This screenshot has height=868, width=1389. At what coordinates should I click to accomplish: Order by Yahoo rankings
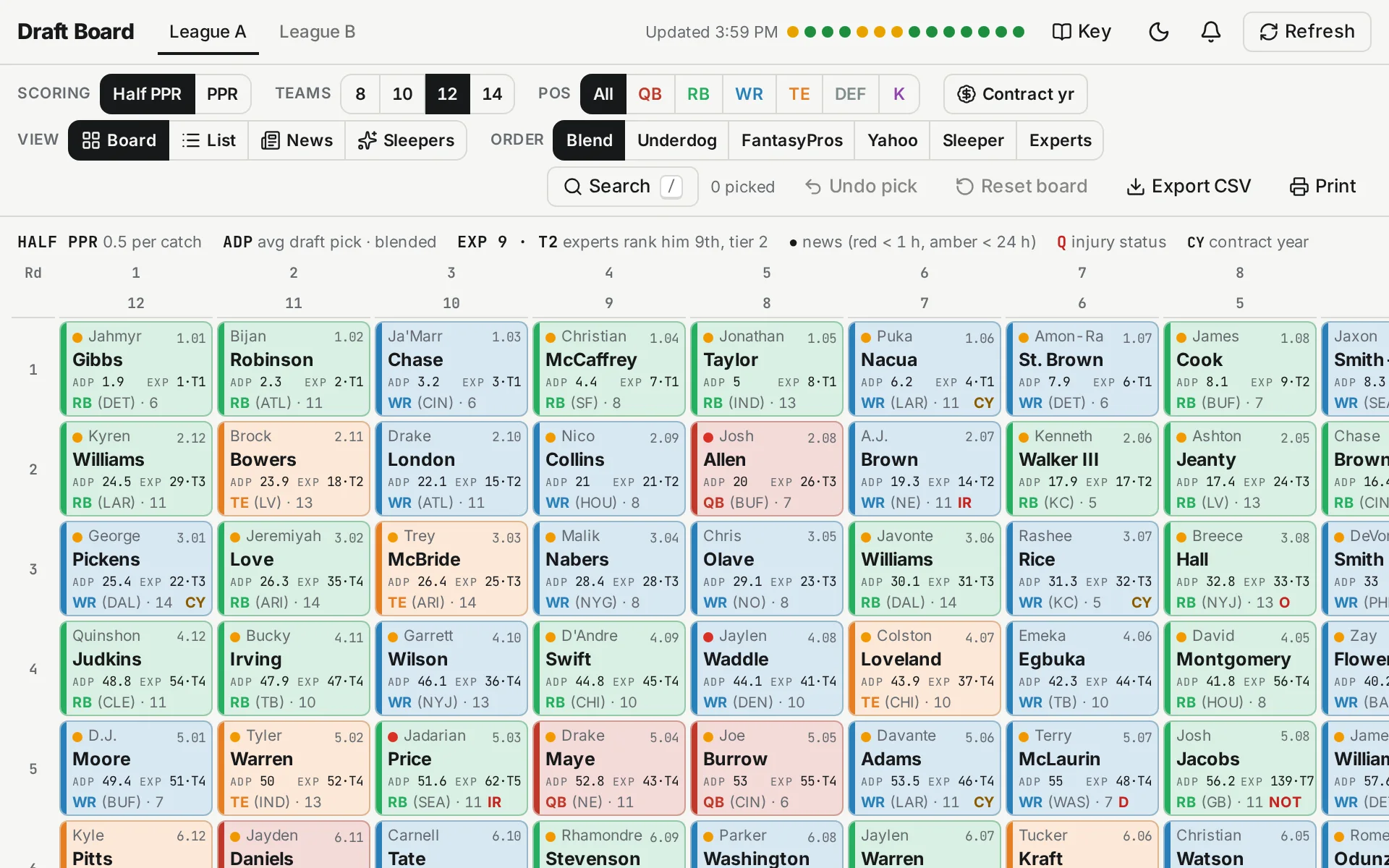[x=892, y=140]
